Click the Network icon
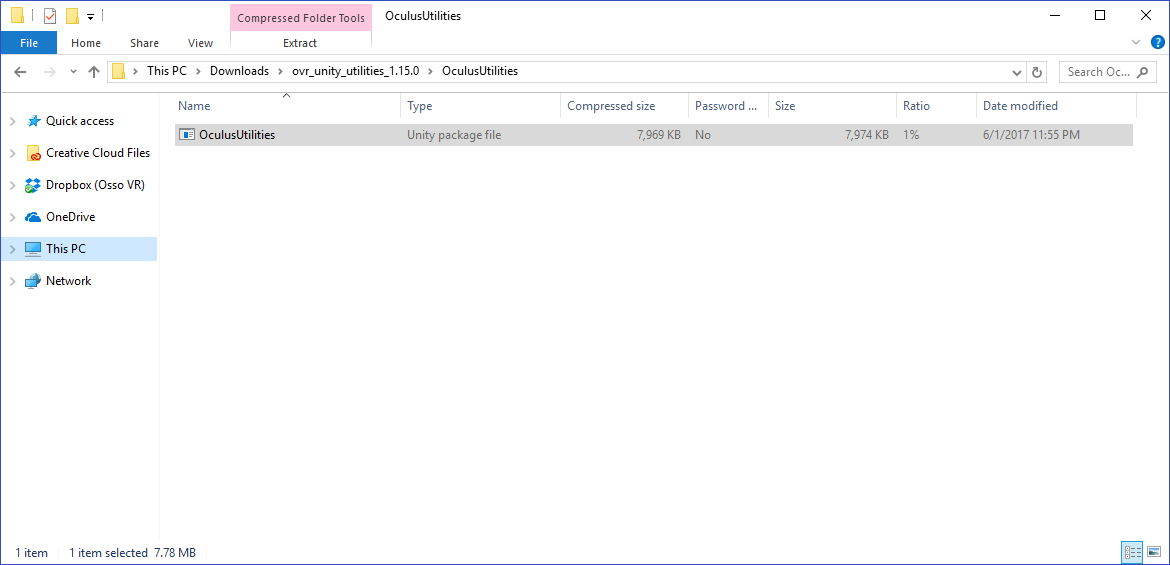 33,281
